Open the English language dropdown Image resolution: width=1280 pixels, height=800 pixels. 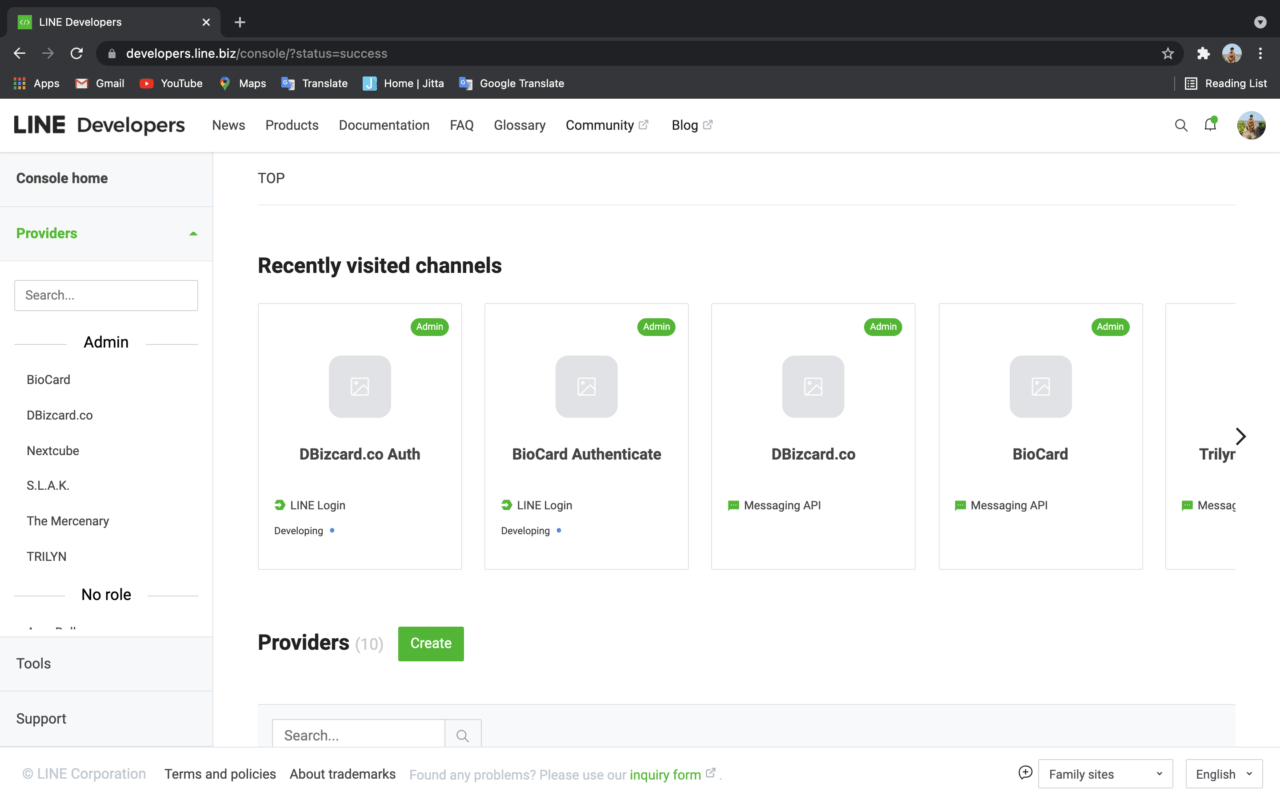(1224, 774)
